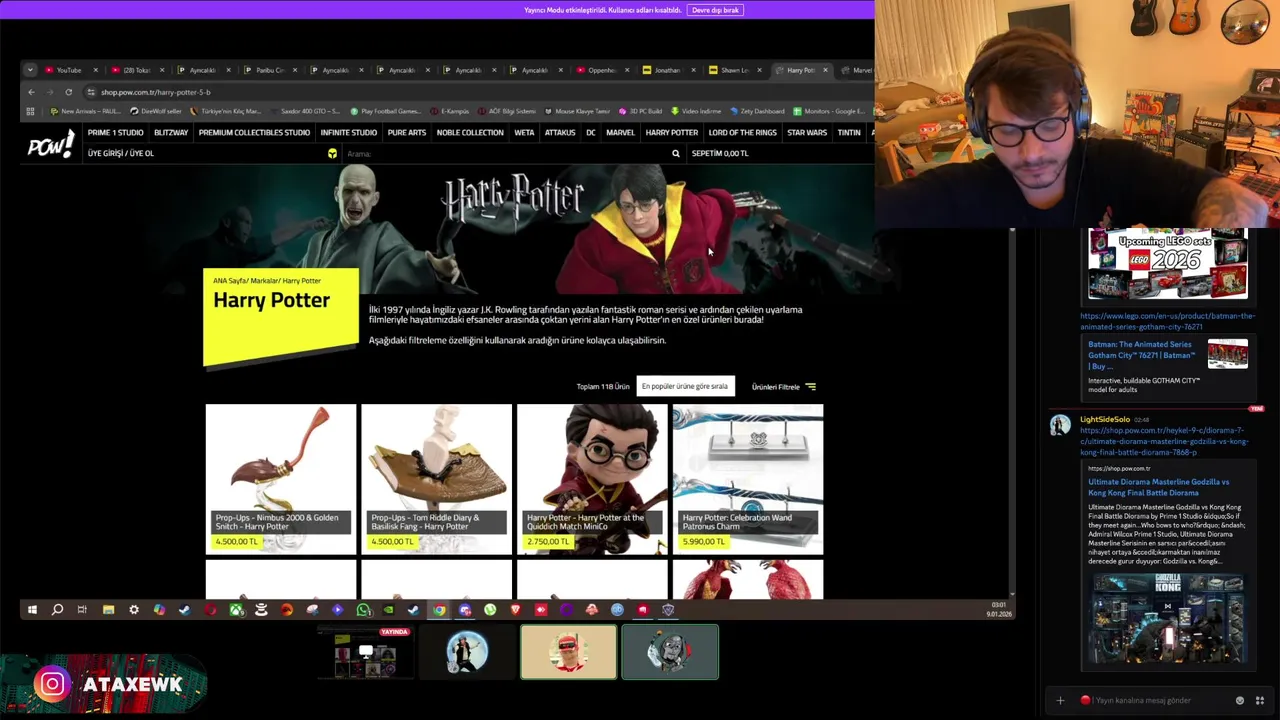Click the yellow round icon beside search box

coord(332,153)
